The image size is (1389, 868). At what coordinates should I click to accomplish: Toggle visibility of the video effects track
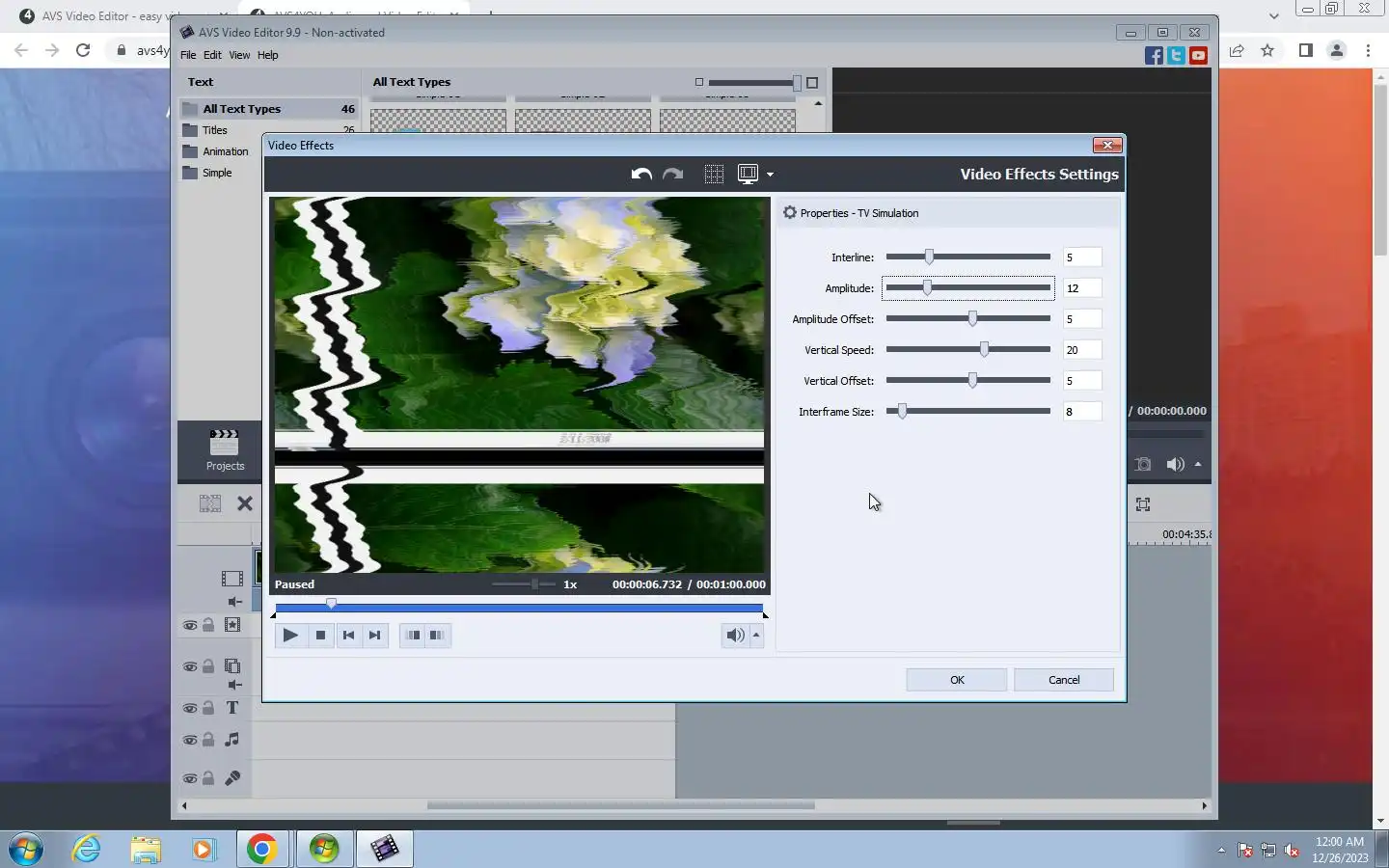(x=190, y=625)
